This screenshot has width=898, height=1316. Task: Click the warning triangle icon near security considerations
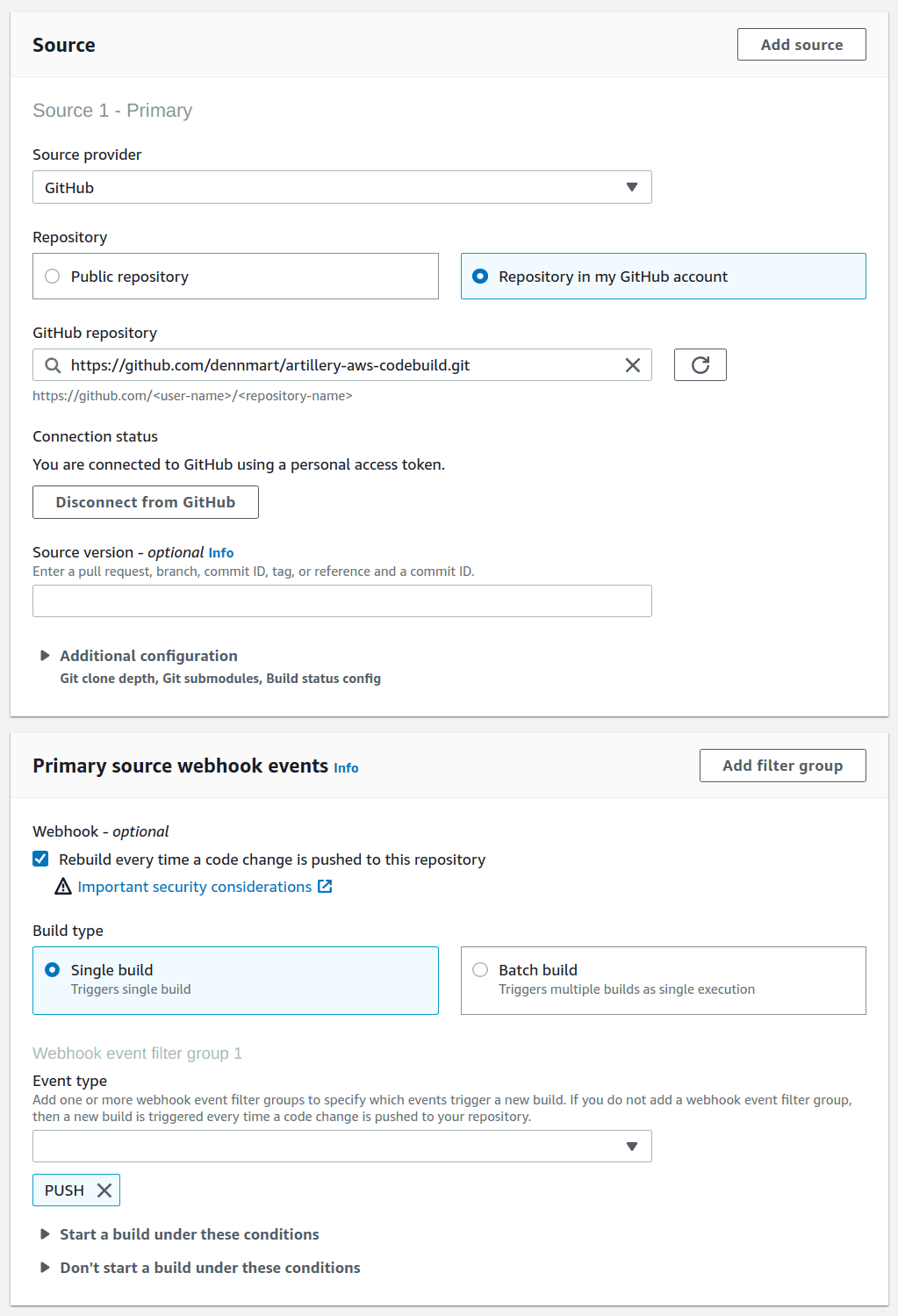tap(62, 887)
